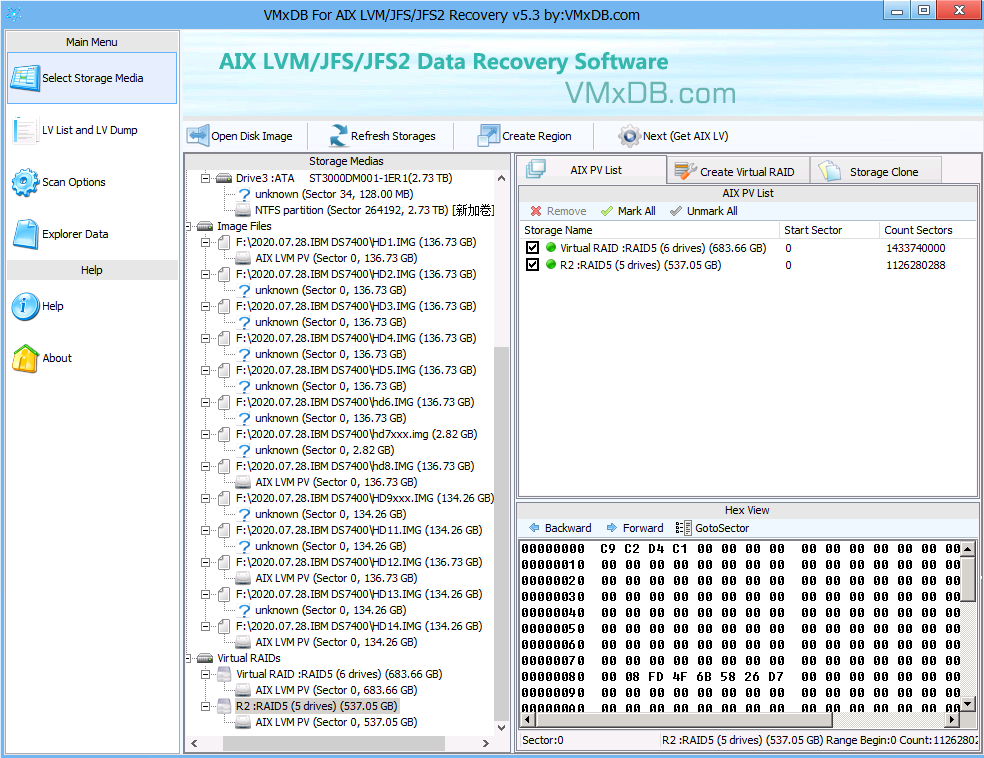
Task: Switch to the Storage Clone tab
Action: (x=876, y=171)
